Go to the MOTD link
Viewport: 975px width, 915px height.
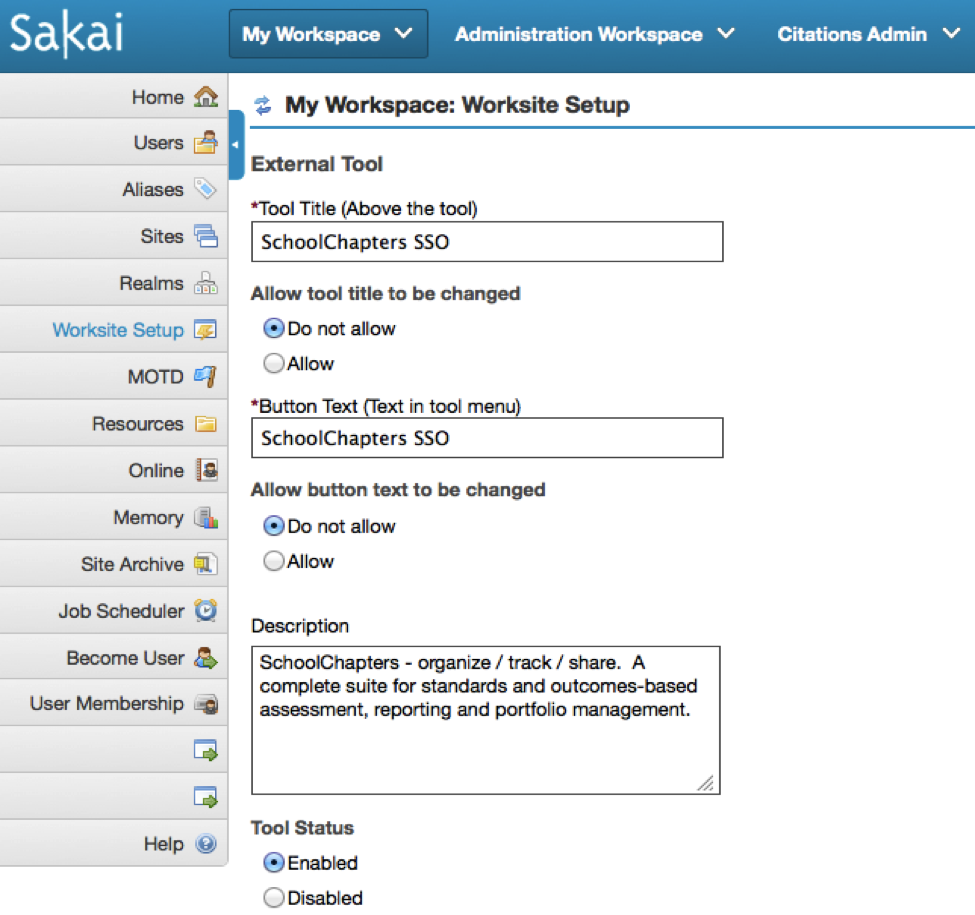[x=155, y=377]
